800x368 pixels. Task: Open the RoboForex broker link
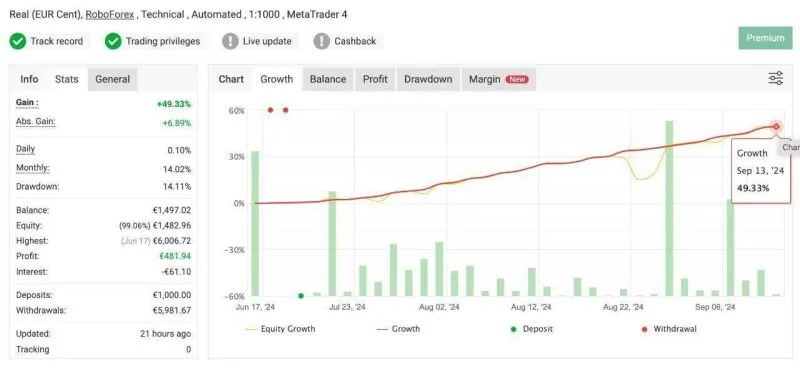pos(110,15)
